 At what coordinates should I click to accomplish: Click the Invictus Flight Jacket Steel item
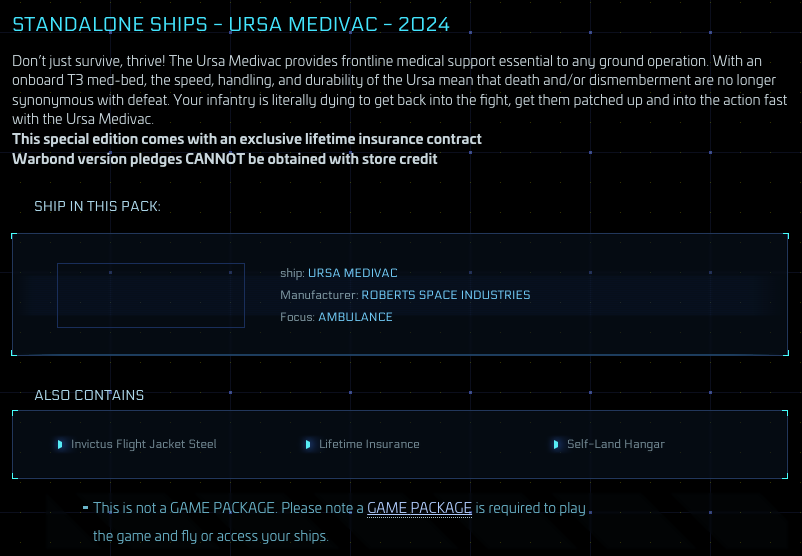143,444
